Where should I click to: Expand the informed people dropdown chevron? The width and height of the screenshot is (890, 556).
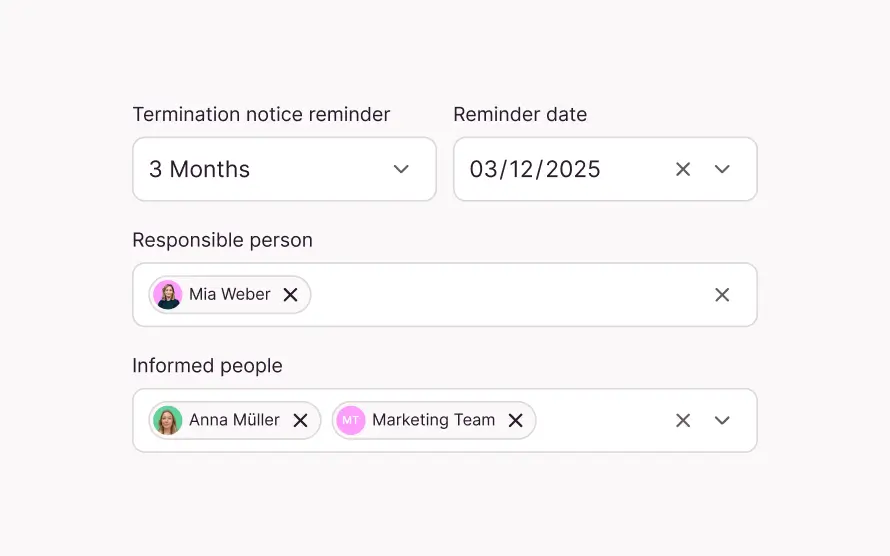pos(722,421)
